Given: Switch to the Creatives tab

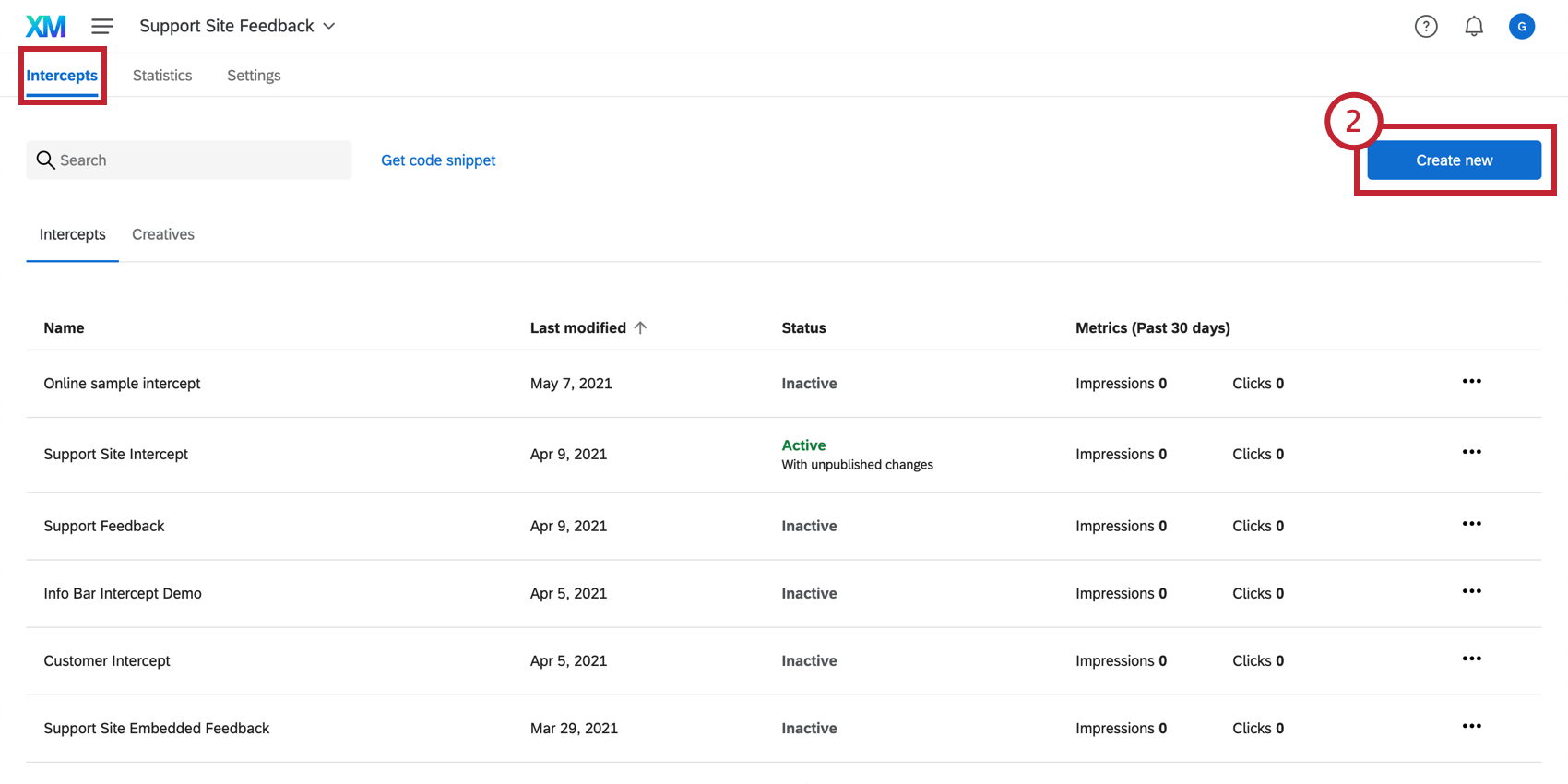Looking at the screenshot, I should [163, 234].
